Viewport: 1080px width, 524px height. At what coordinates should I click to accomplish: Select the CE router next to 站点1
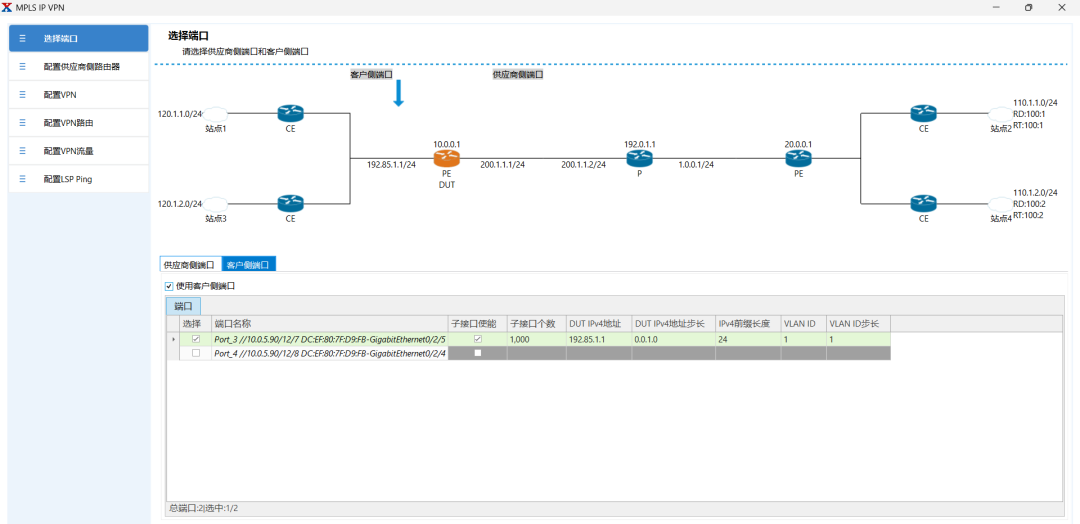pos(290,113)
